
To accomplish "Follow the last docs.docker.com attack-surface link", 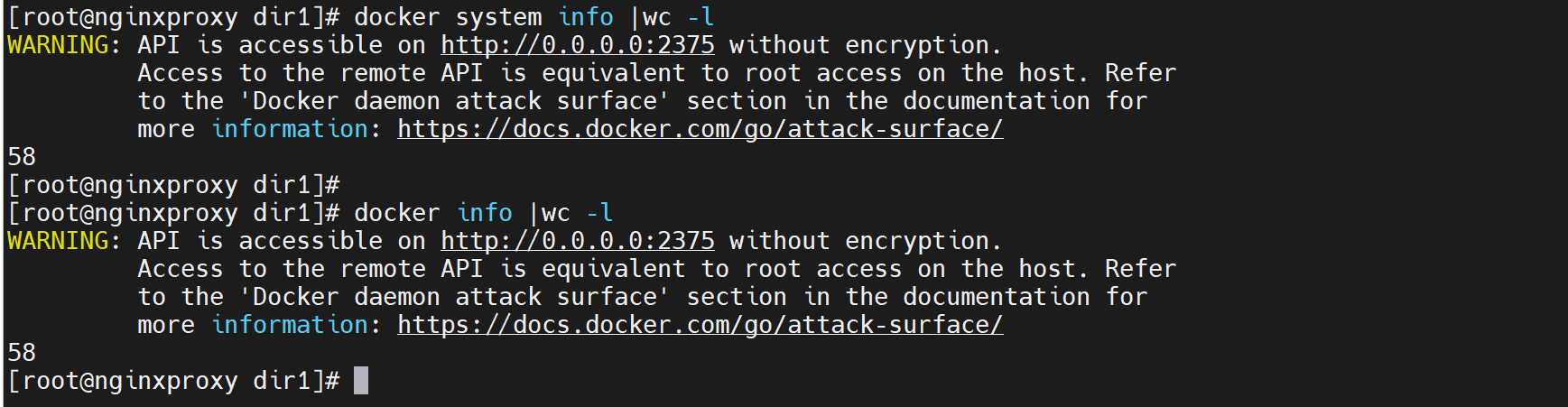I will coord(700,325).
